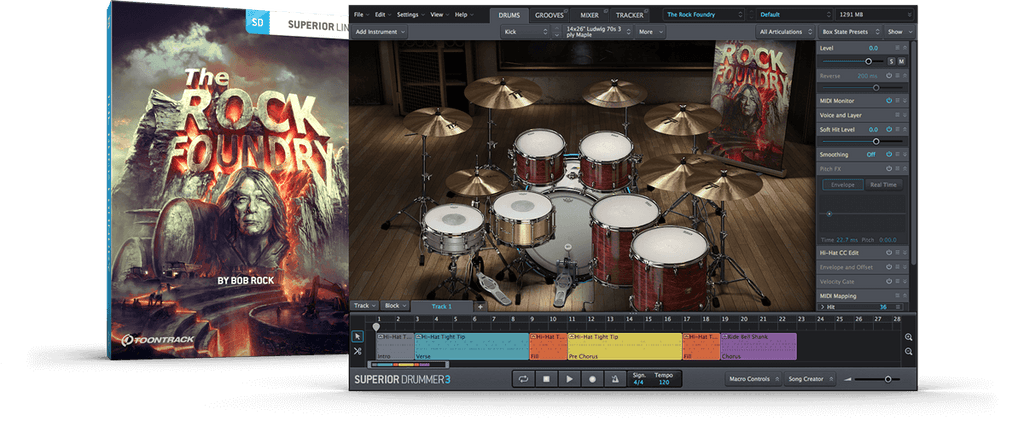Viewport: 1024px width, 421px height.
Task: Open Voice and Layer menu icon
Action: pyautogui.click(x=897, y=115)
